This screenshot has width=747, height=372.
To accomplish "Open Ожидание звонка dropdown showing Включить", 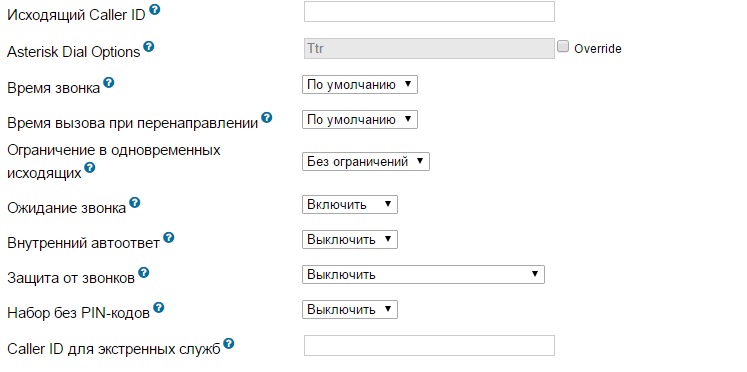I will [350, 205].
